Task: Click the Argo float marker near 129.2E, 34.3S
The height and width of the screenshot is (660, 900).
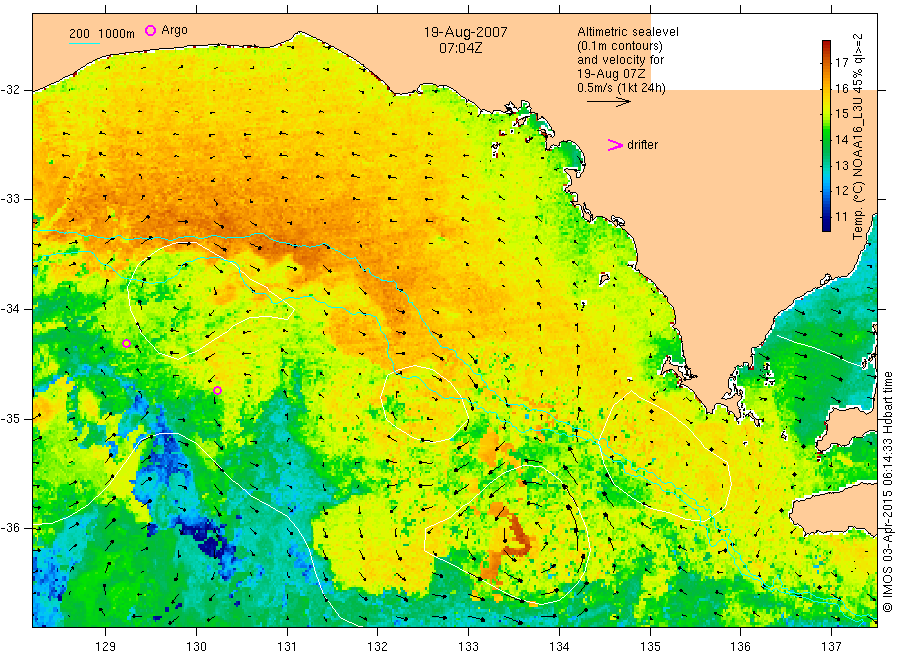Action: pyautogui.click(x=127, y=344)
